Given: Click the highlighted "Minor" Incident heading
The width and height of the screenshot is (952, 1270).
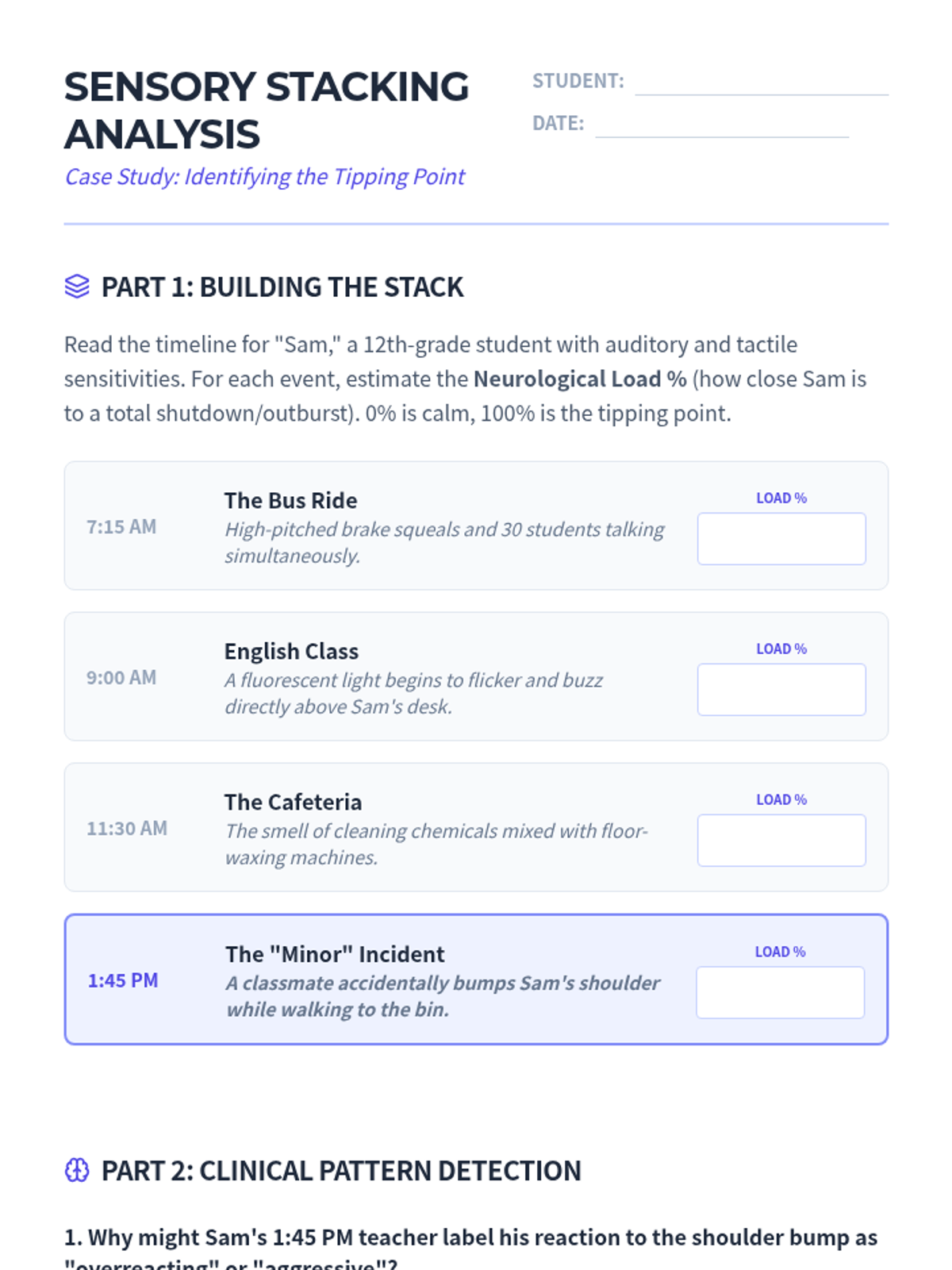Looking at the screenshot, I should pos(335,954).
